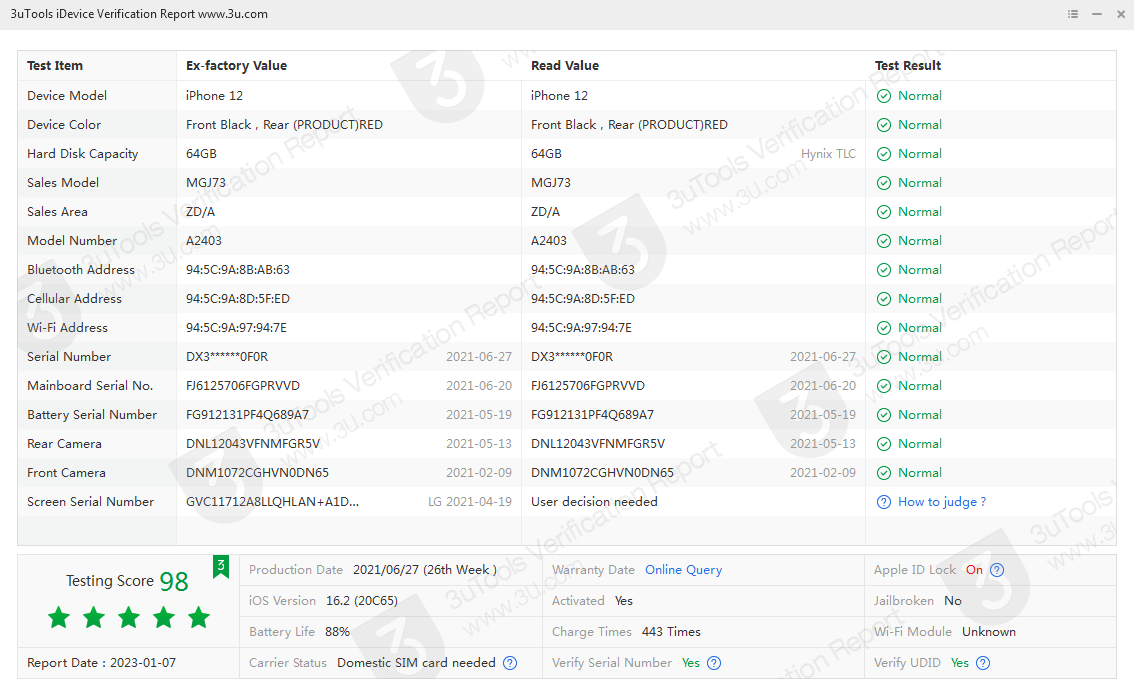Image resolution: width=1134 pixels, height=686 pixels.
Task: Click the check icon for Hard Disk Capacity
Action: point(884,154)
